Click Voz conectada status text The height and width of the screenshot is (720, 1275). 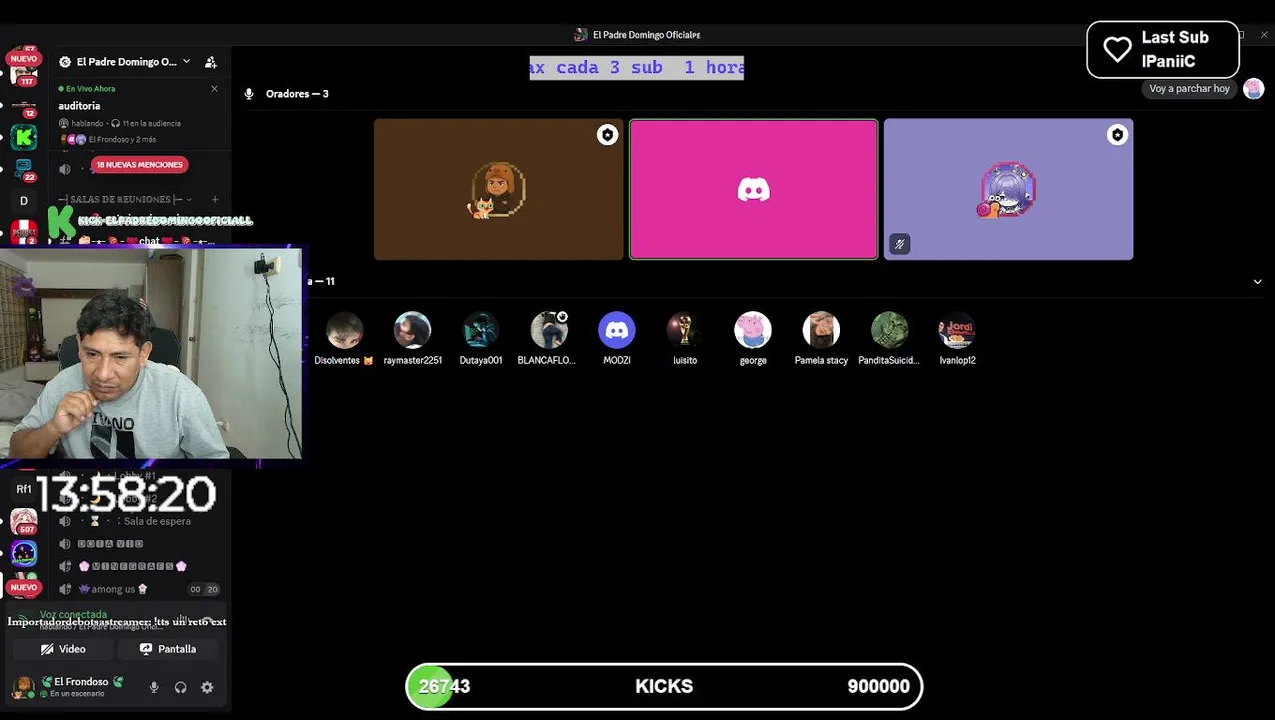click(x=73, y=615)
